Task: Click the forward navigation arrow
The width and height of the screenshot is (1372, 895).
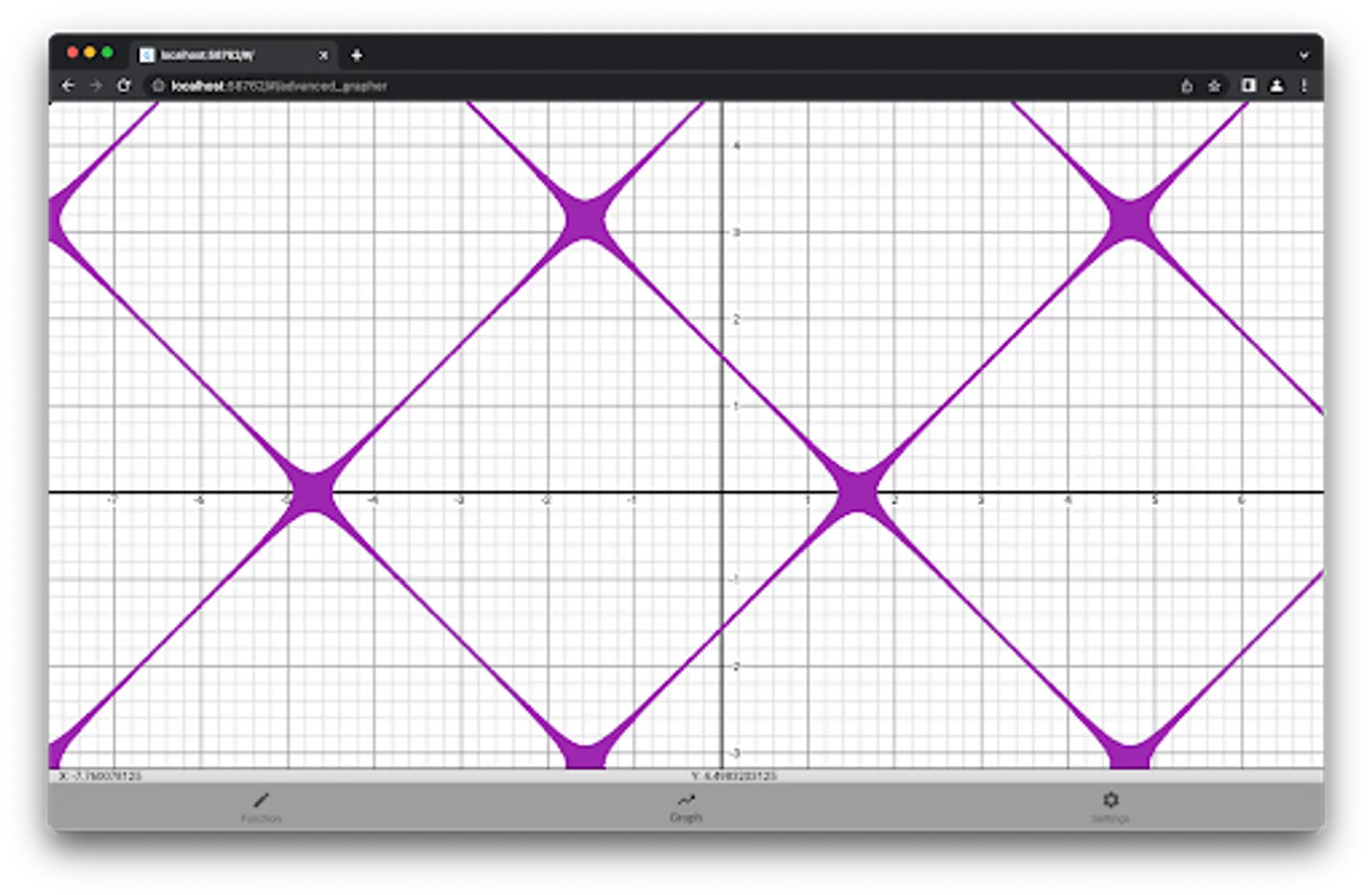Action: (95, 86)
